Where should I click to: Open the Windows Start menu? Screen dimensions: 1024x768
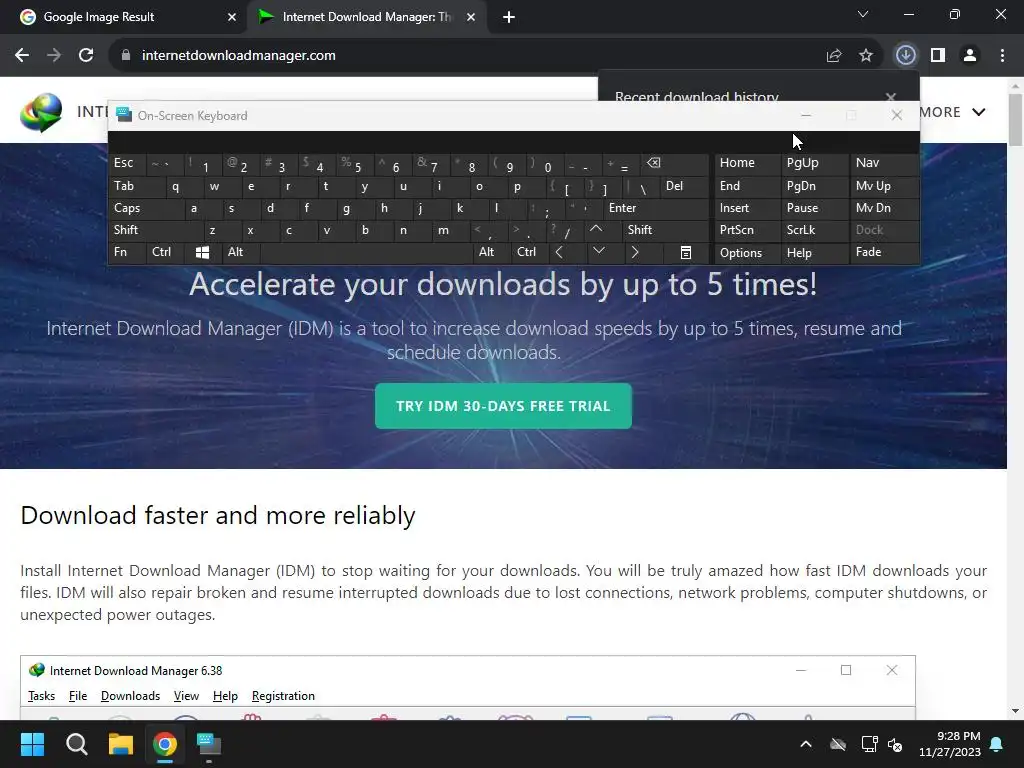tap(32, 744)
